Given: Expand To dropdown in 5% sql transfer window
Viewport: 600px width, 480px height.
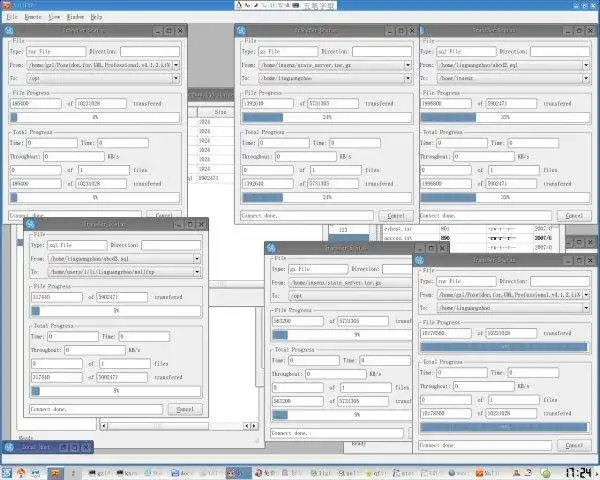Looking at the screenshot, I should pyautogui.click(x=197, y=272).
